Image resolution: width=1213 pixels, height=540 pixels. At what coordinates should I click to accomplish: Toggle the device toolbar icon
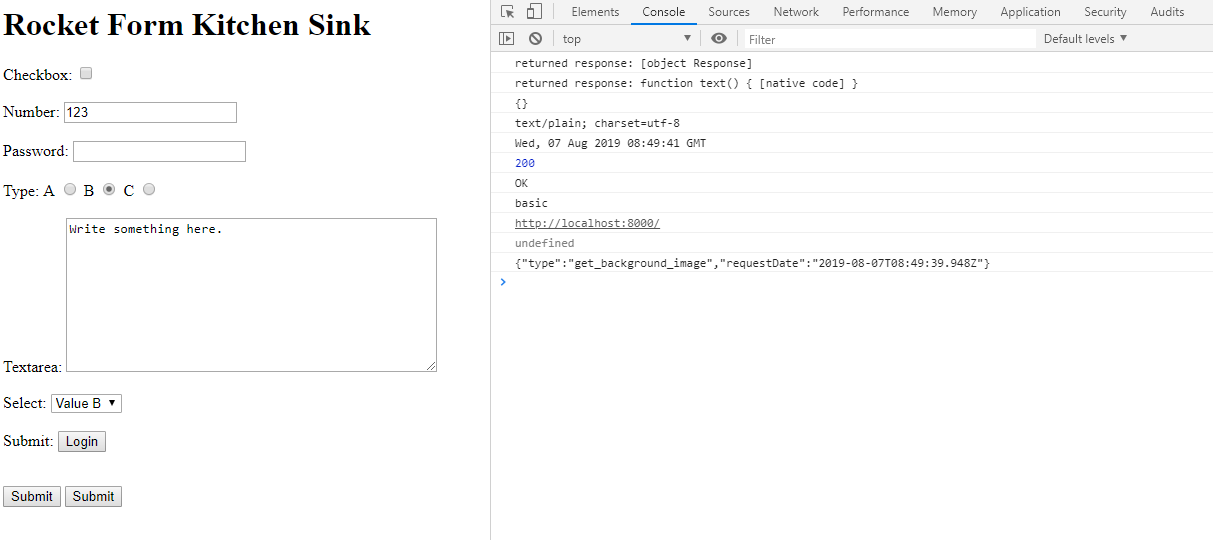(x=534, y=12)
